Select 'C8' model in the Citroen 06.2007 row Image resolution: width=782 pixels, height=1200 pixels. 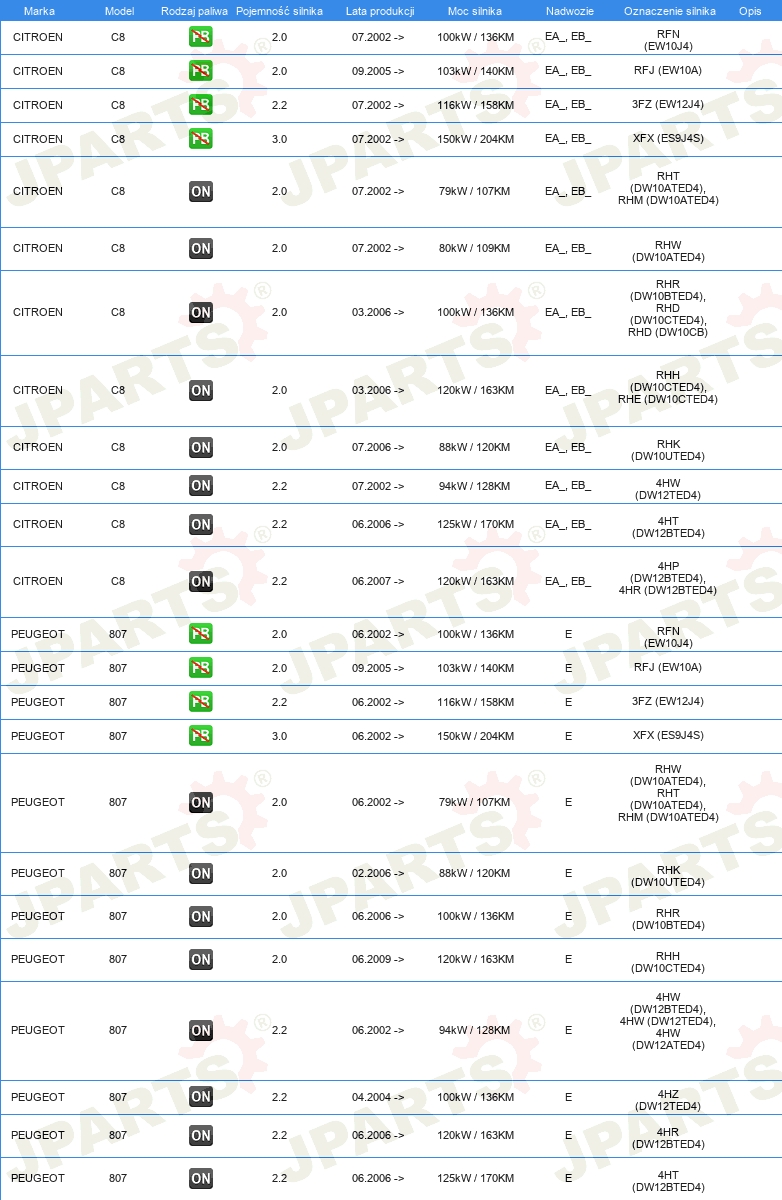pos(118,581)
